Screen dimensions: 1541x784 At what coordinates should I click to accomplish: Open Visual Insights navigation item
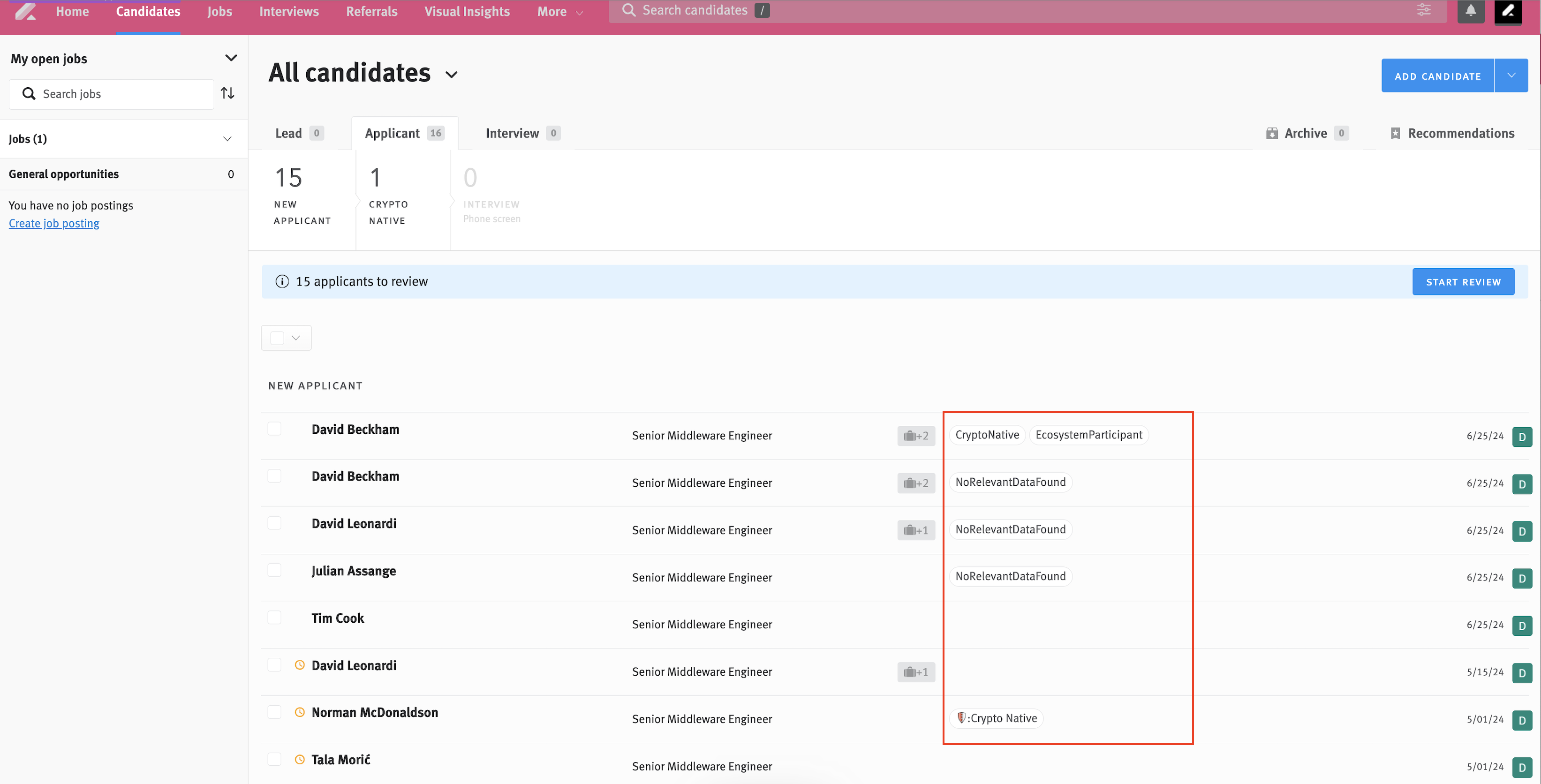467,11
